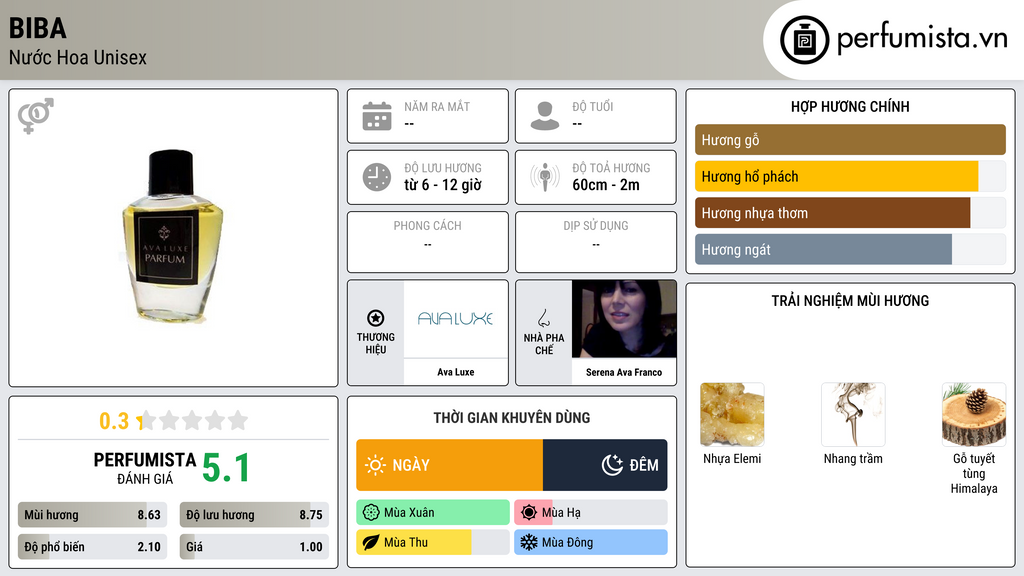Click the Nhang trầm label
The height and width of the screenshot is (576, 1024).
(853, 458)
